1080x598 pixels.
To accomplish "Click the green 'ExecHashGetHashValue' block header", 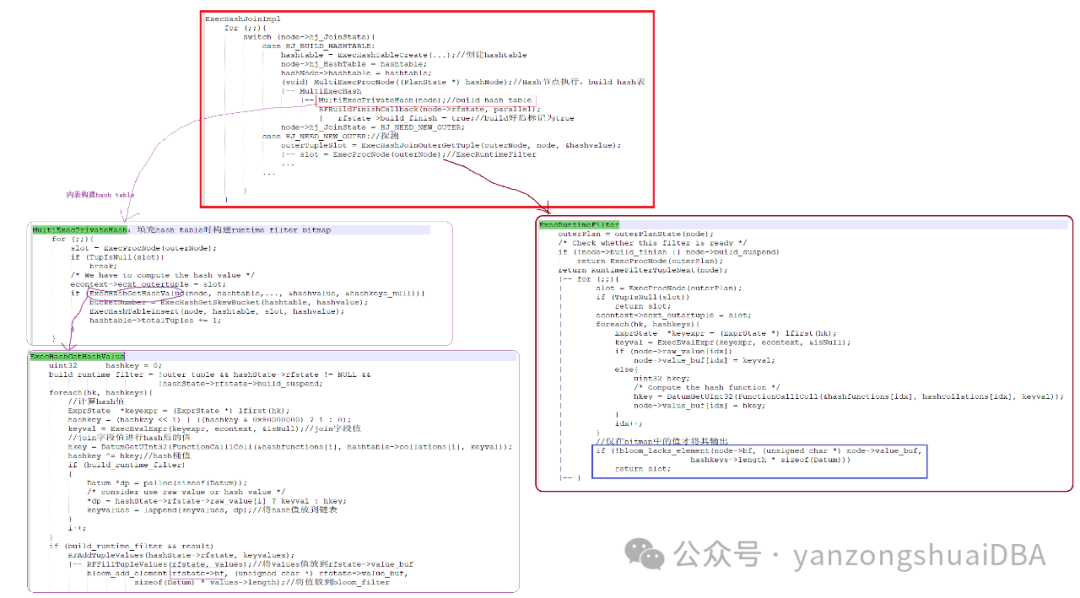I will tap(77, 356).
